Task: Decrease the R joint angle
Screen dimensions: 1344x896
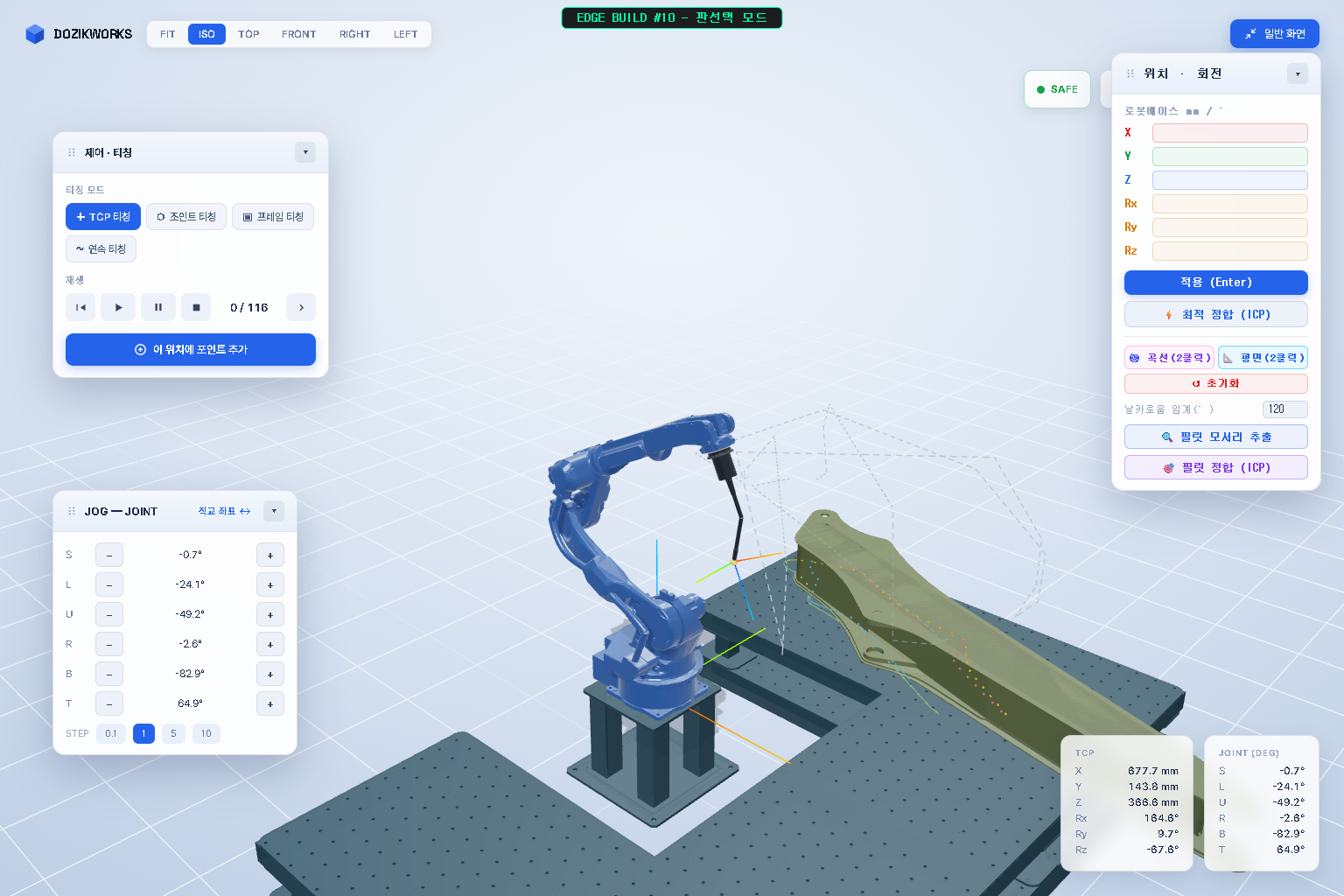Action: (x=109, y=644)
